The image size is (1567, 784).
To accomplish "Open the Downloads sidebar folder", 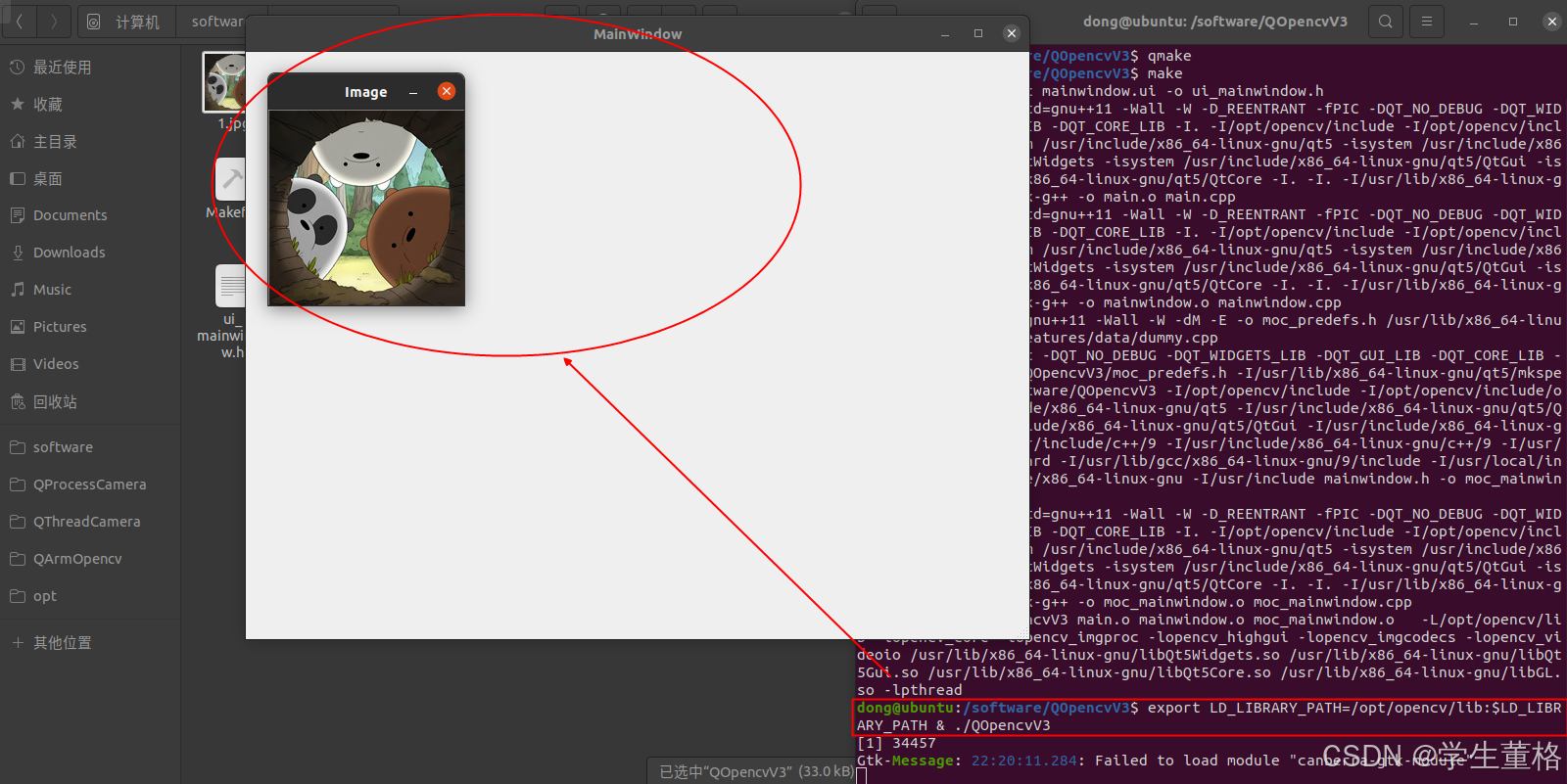I will pyautogui.click(x=90, y=253).
